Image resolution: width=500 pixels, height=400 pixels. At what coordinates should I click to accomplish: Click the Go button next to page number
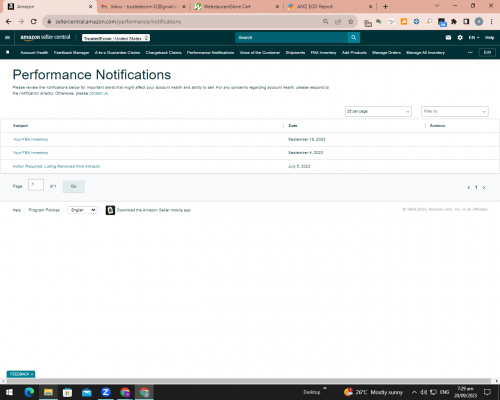[x=73, y=186]
